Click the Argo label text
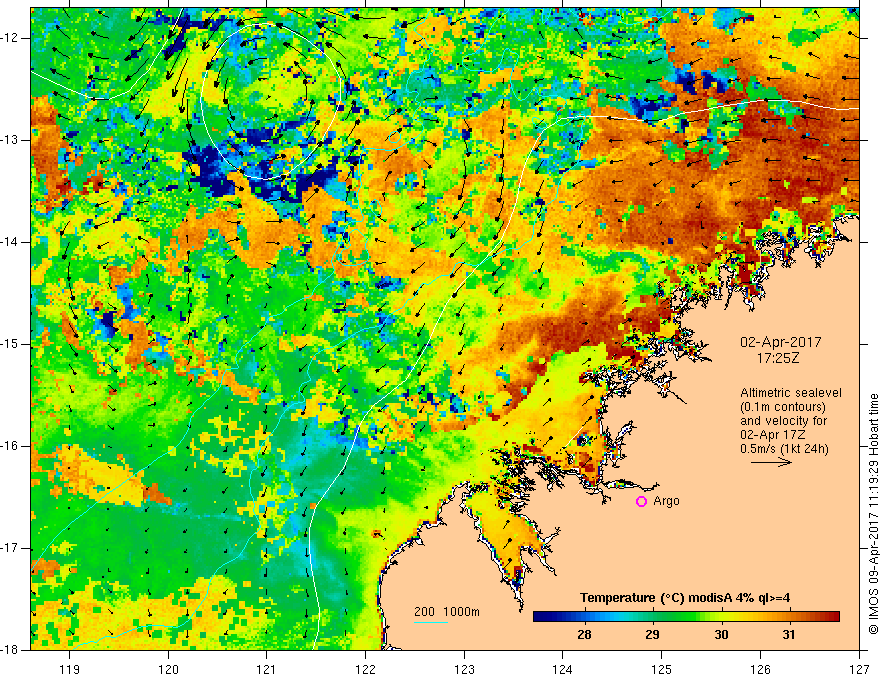 pyautogui.click(x=666, y=501)
